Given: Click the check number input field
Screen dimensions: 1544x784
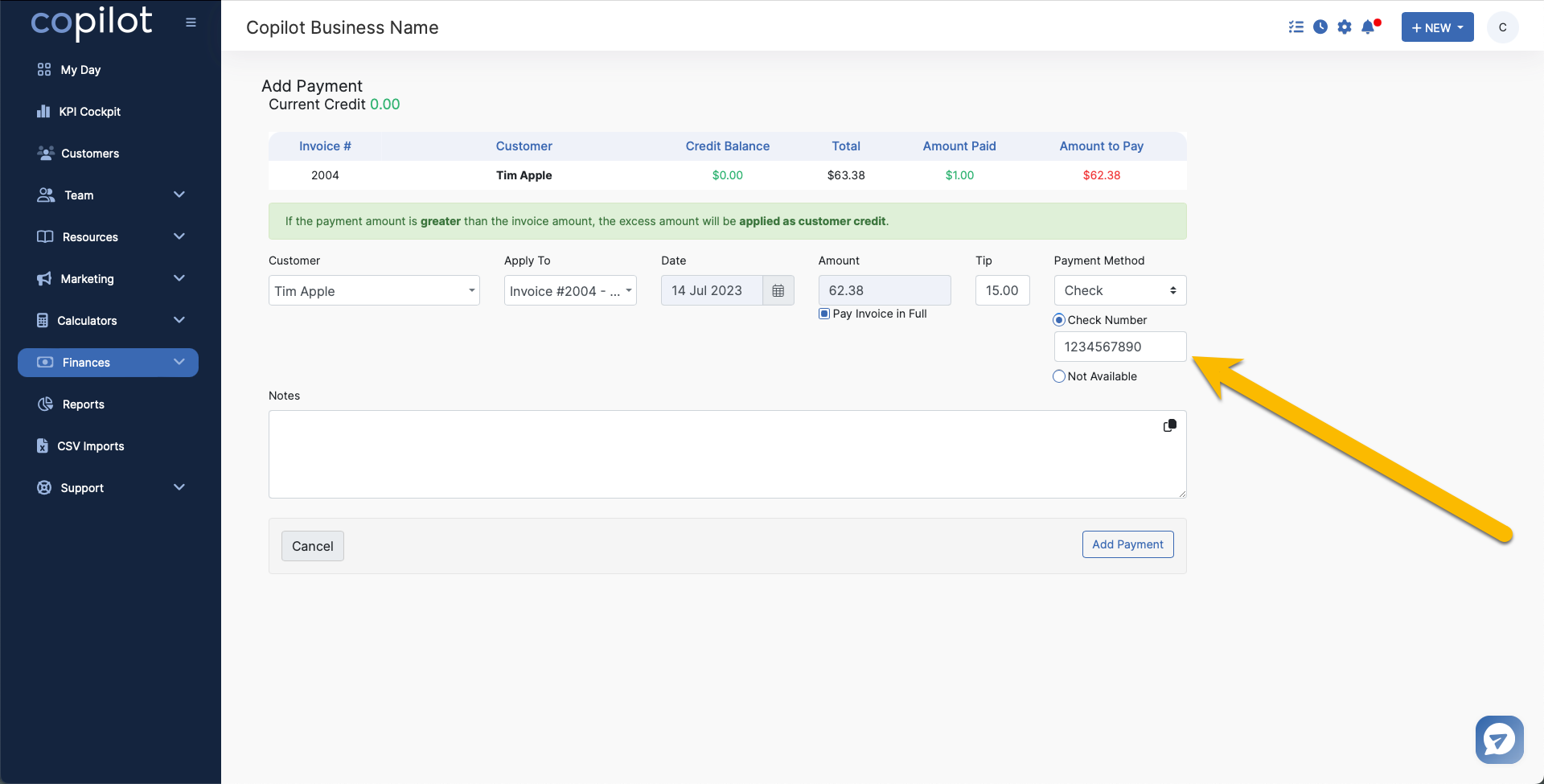Looking at the screenshot, I should 1119,347.
